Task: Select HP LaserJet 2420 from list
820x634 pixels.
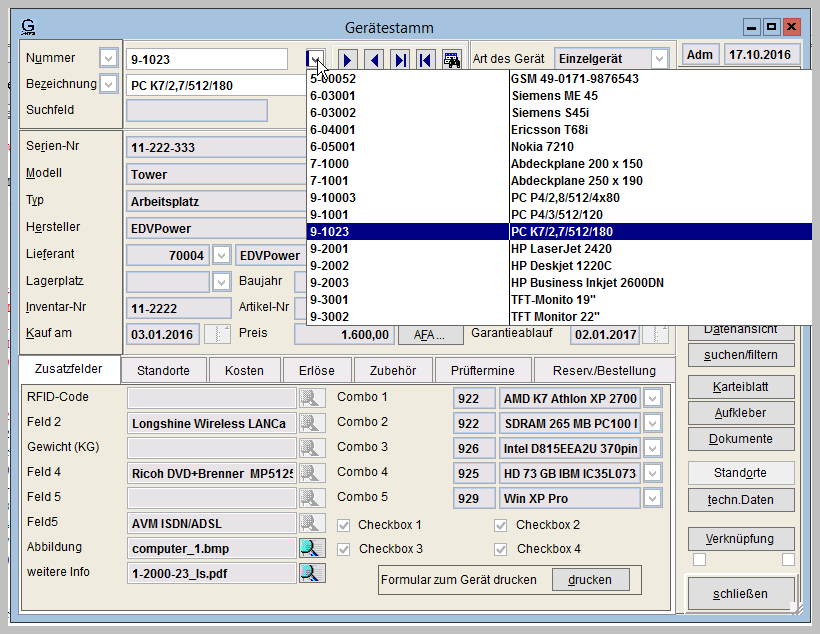Action: [x=561, y=248]
